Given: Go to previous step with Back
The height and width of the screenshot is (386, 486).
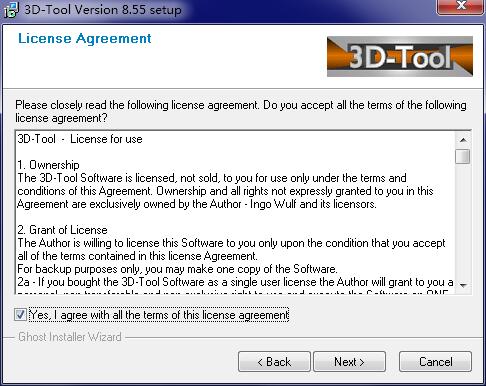Looking at the screenshot, I should 274,362.
